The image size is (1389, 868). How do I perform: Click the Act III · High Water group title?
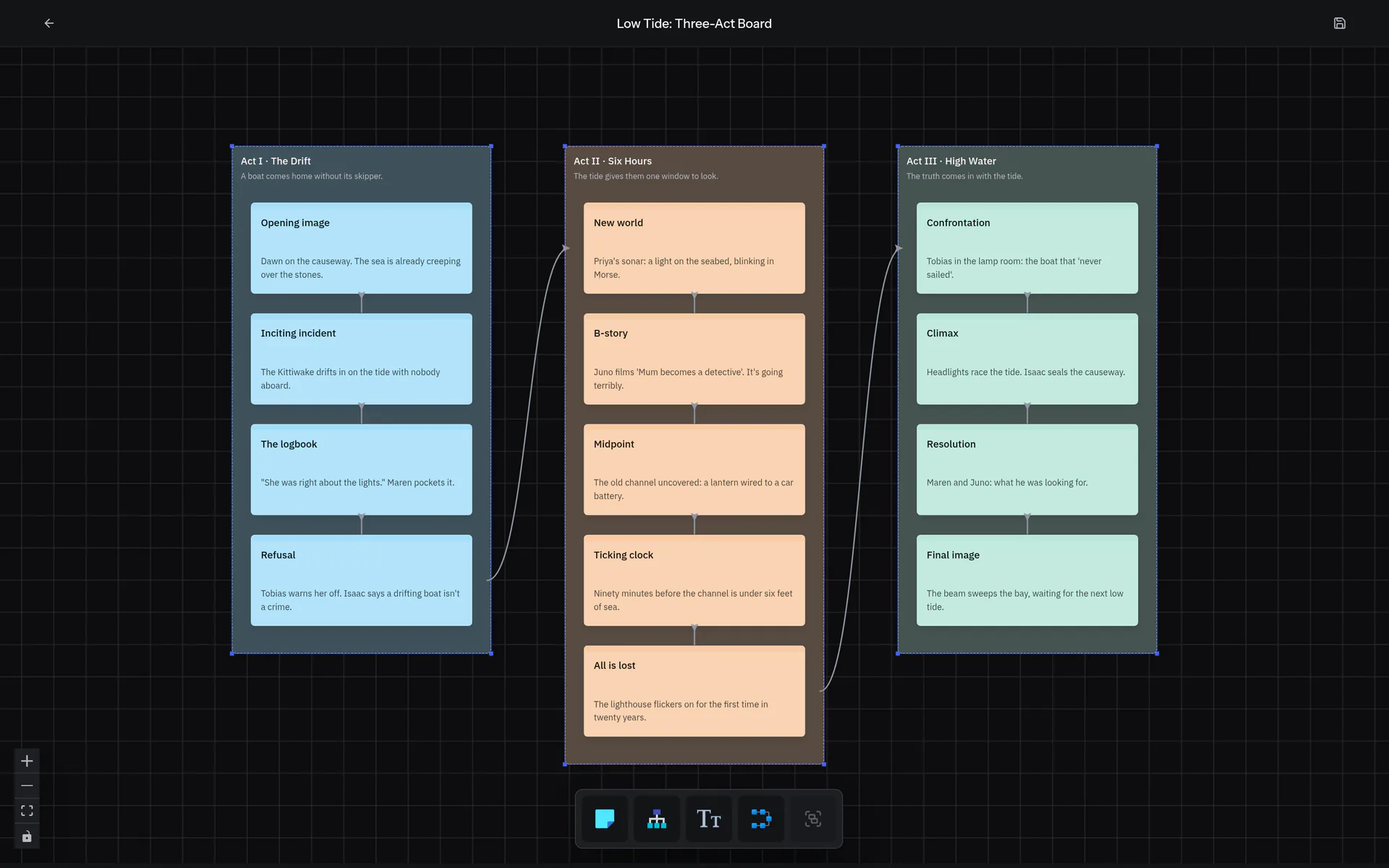[951, 161]
